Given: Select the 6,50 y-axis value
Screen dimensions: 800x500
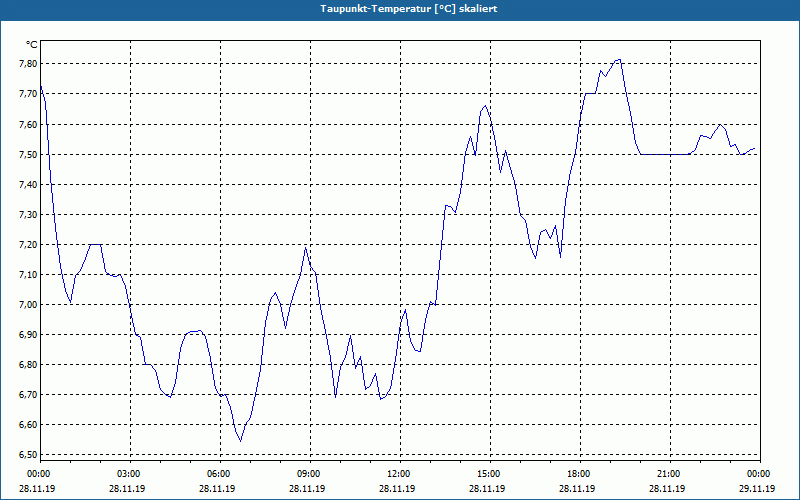Looking at the screenshot, I should pos(29,455).
